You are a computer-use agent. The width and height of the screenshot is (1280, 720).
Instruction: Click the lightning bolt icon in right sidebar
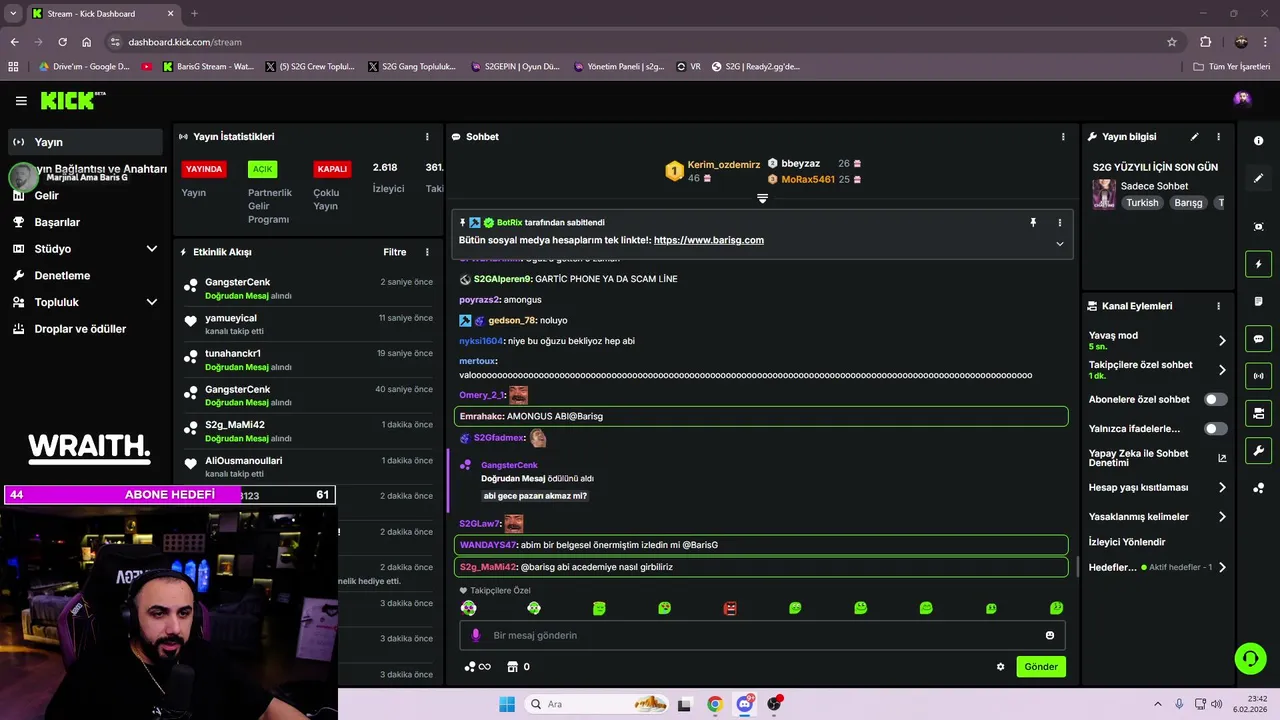(1258, 264)
